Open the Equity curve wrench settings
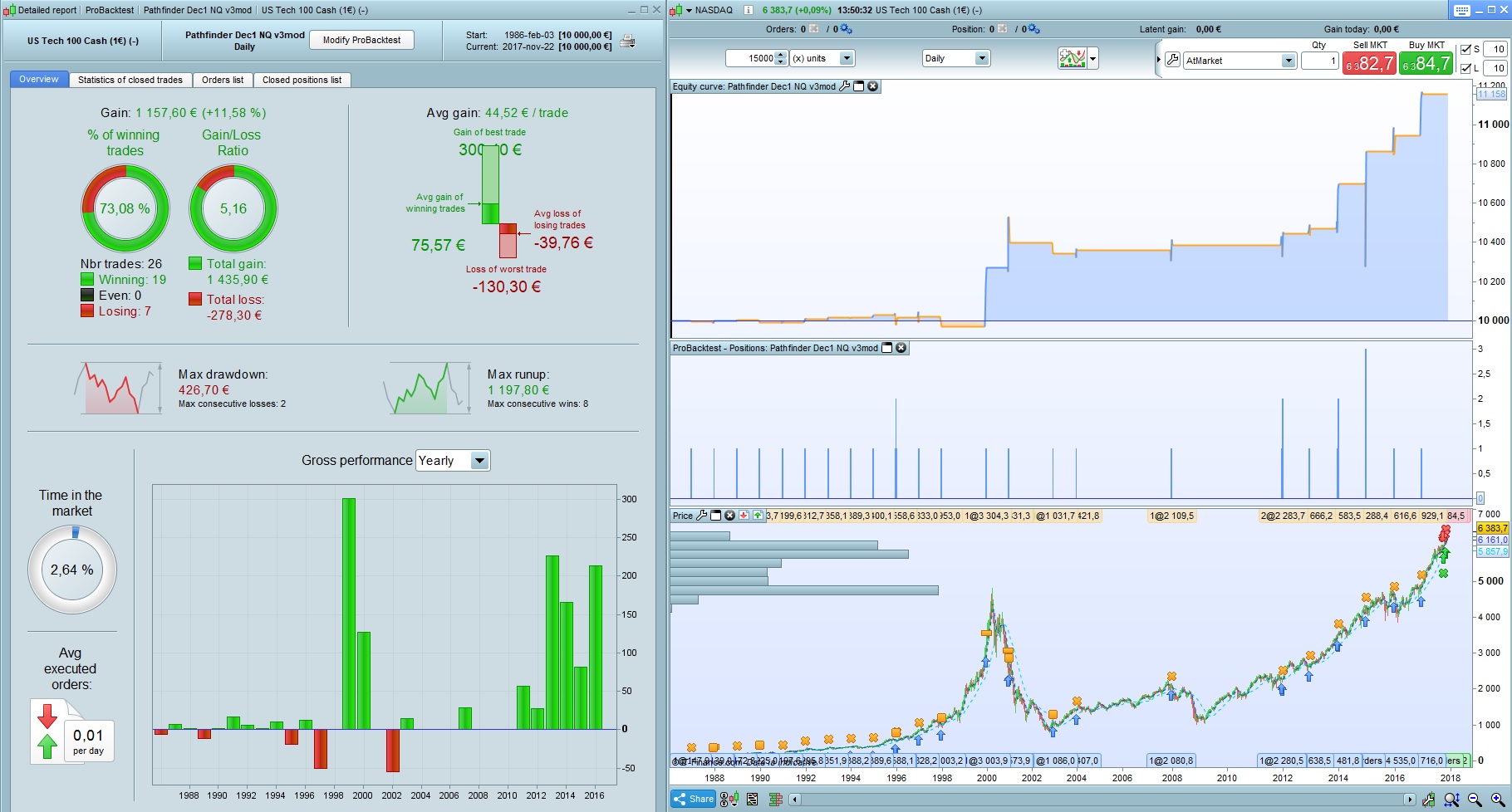This screenshot has height=812, width=1512. 845,86
